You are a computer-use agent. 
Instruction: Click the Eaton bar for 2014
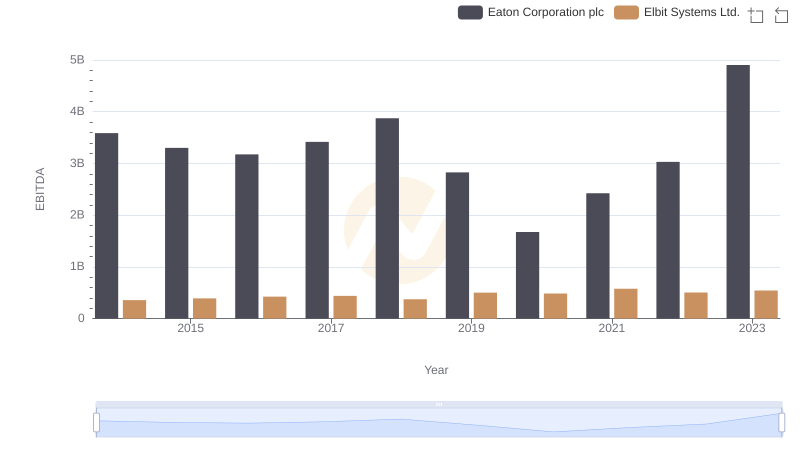click(x=107, y=226)
